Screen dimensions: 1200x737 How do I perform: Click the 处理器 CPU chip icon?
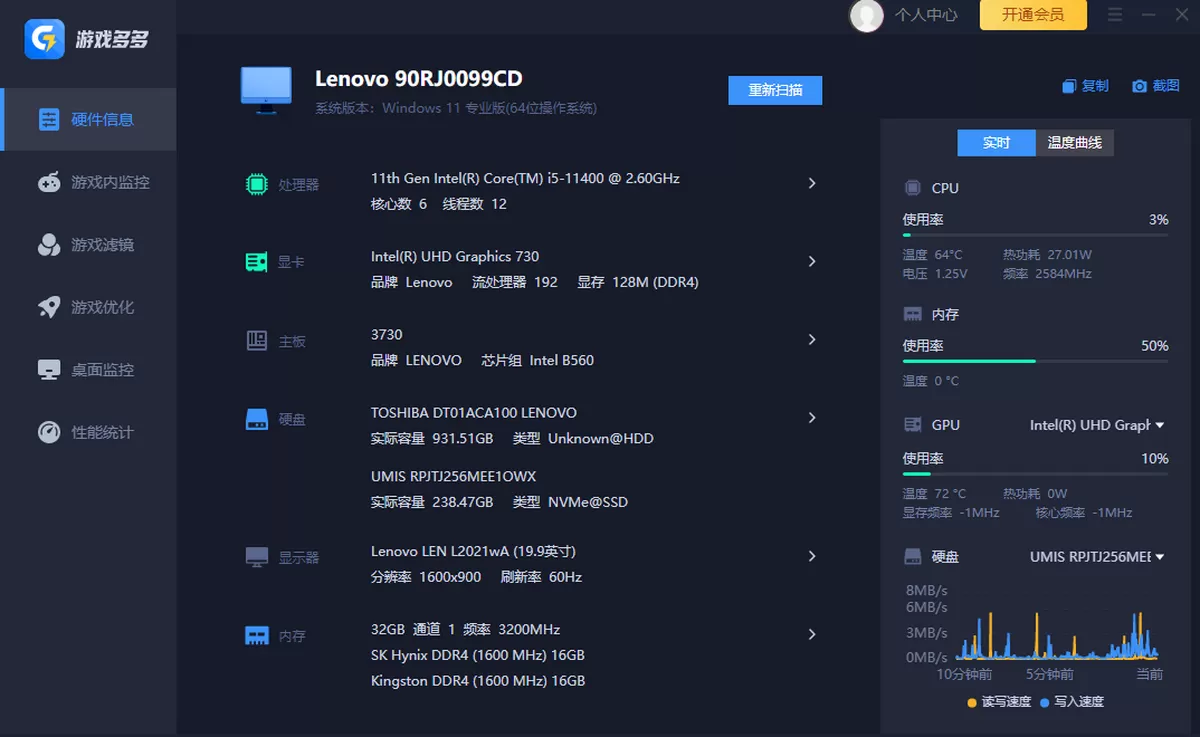pos(257,184)
